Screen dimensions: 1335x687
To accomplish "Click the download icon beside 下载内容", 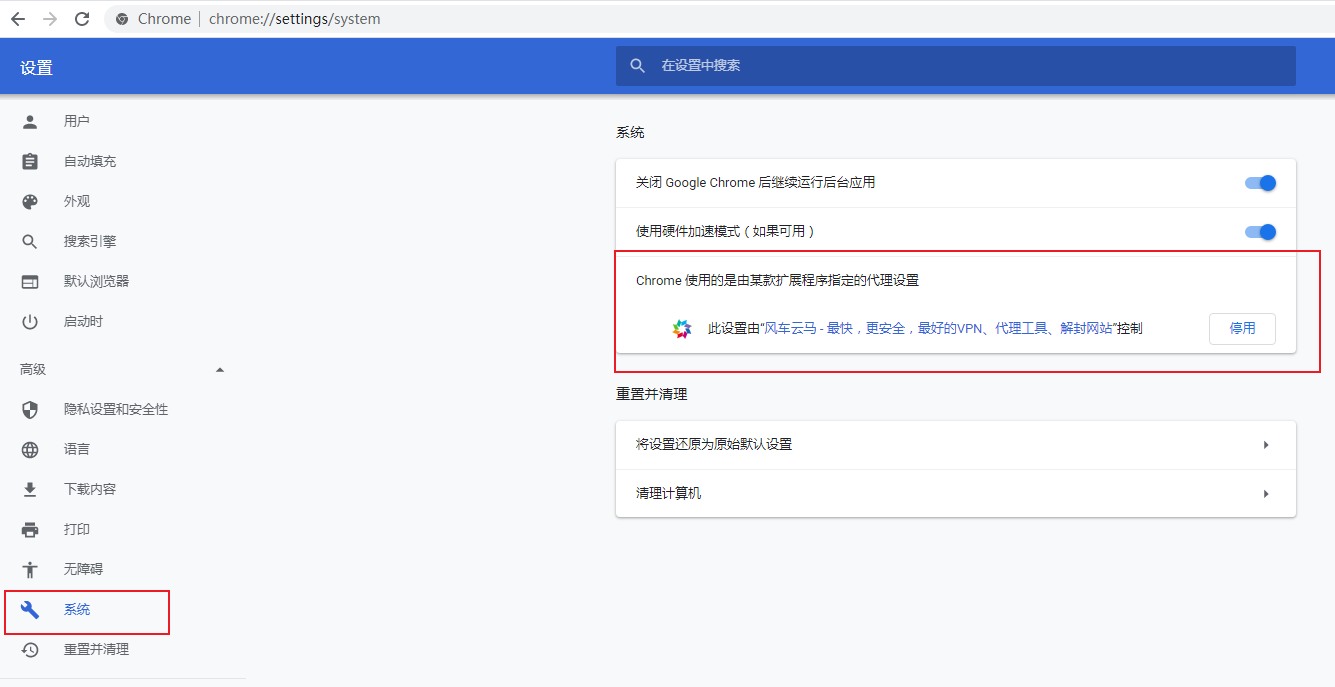I will click(x=30, y=489).
